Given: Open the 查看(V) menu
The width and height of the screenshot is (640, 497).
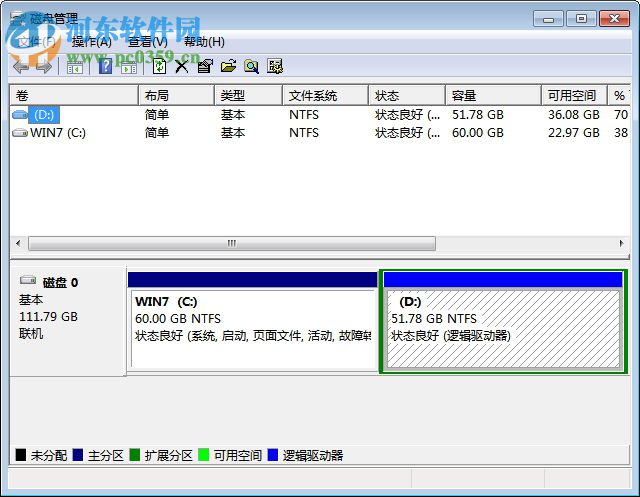Looking at the screenshot, I should coord(148,42).
